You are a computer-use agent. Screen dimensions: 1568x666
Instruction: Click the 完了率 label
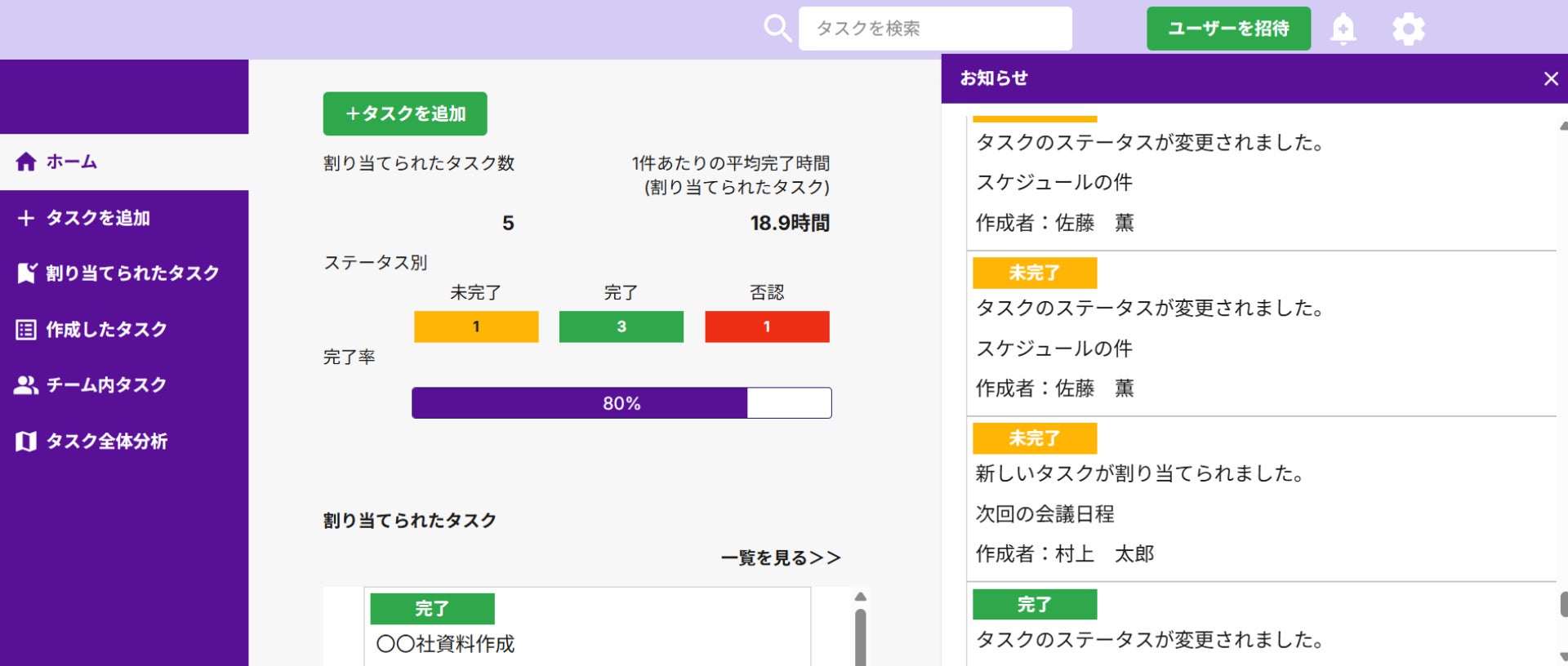(350, 357)
